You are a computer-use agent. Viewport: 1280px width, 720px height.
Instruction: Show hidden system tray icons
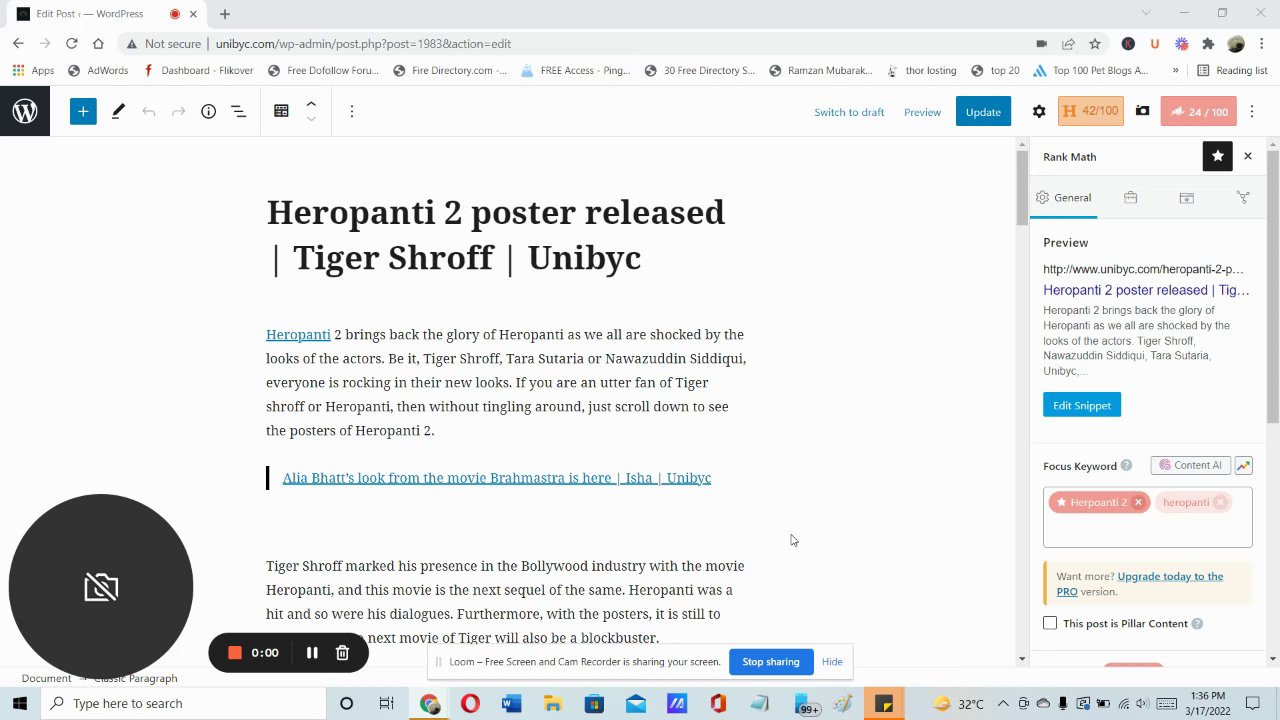(1003, 703)
